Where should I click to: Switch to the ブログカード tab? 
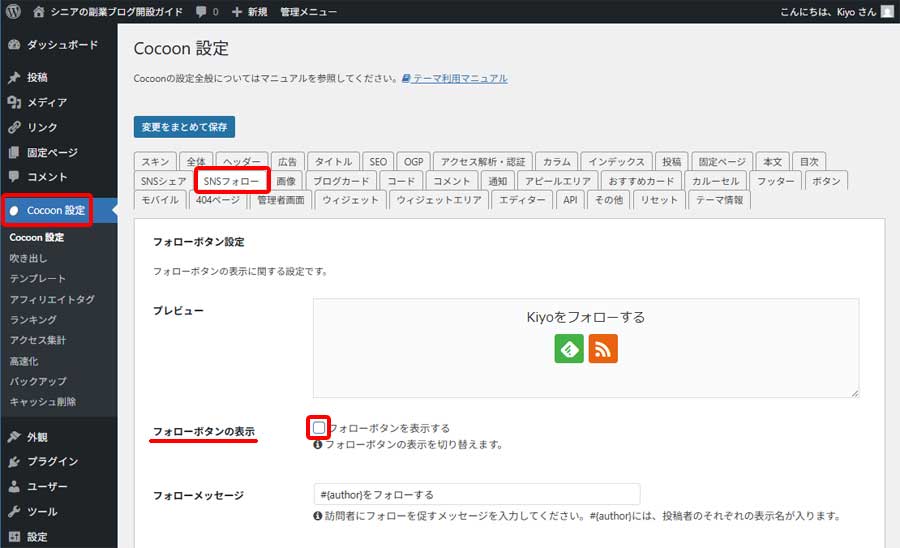[341, 181]
